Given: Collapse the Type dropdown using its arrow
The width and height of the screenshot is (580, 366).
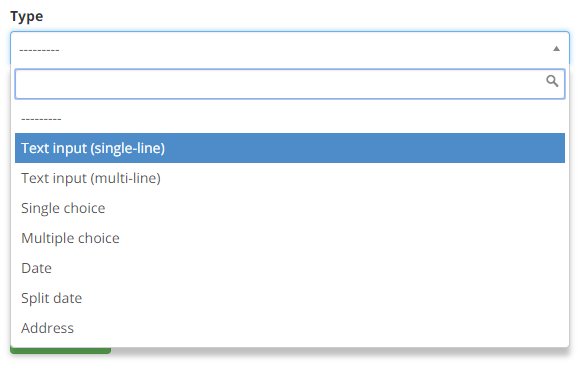Looking at the screenshot, I should click(556, 48).
